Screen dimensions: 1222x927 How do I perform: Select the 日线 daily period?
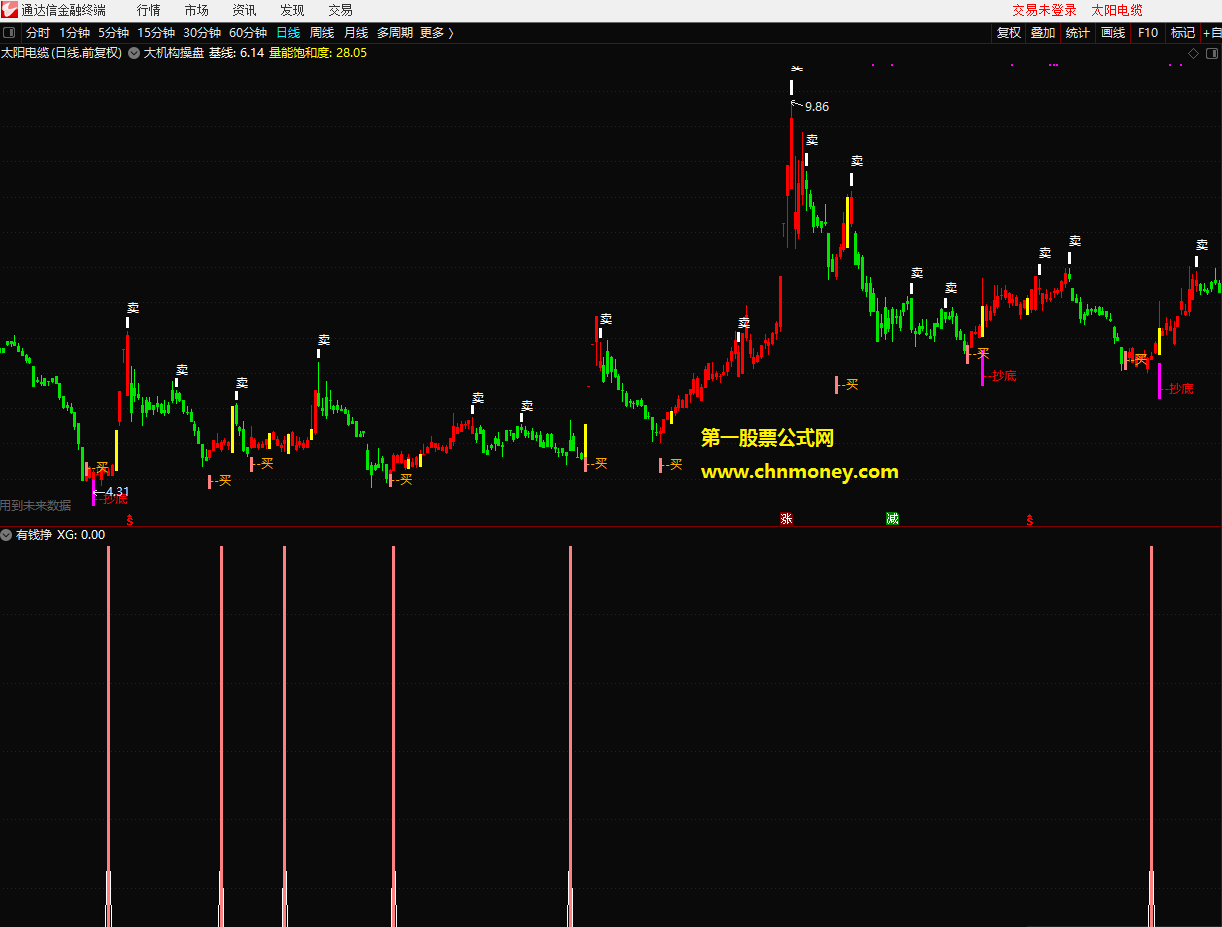[288, 33]
